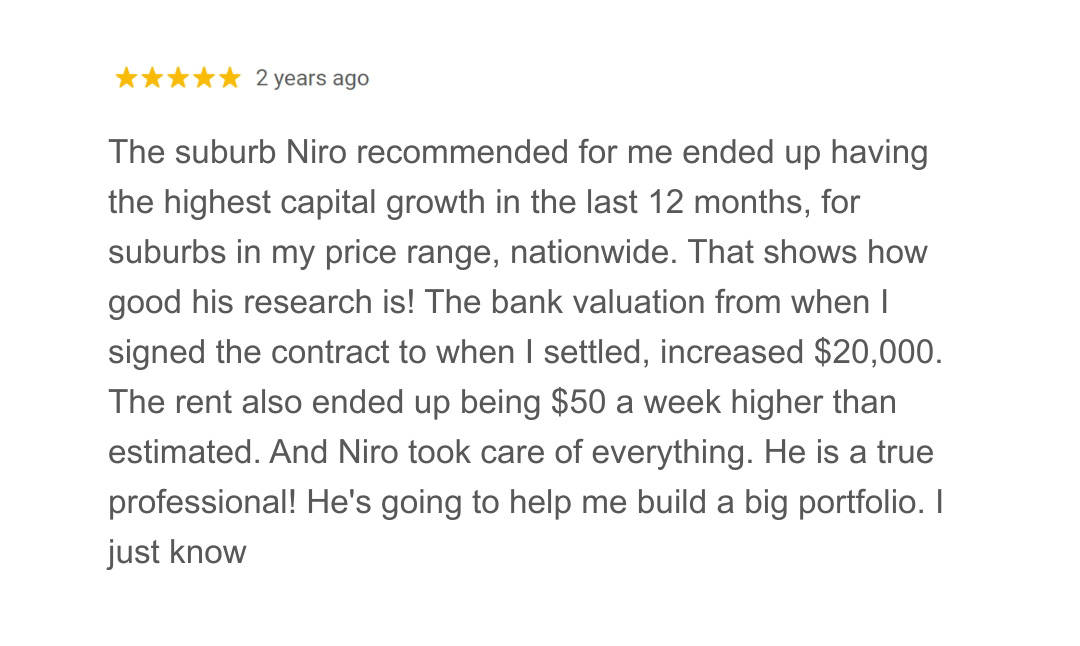
Task: Click the fourth yellow rating star
Action: click(204, 78)
